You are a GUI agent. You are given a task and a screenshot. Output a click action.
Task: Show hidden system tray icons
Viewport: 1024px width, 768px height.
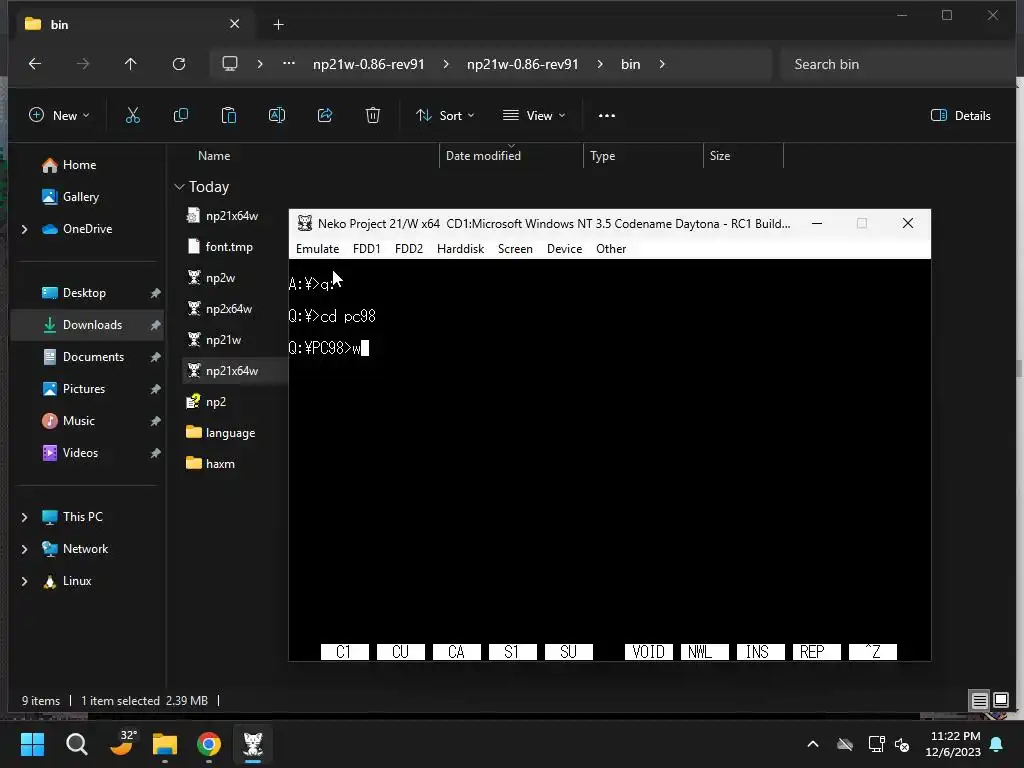point(813,744)
